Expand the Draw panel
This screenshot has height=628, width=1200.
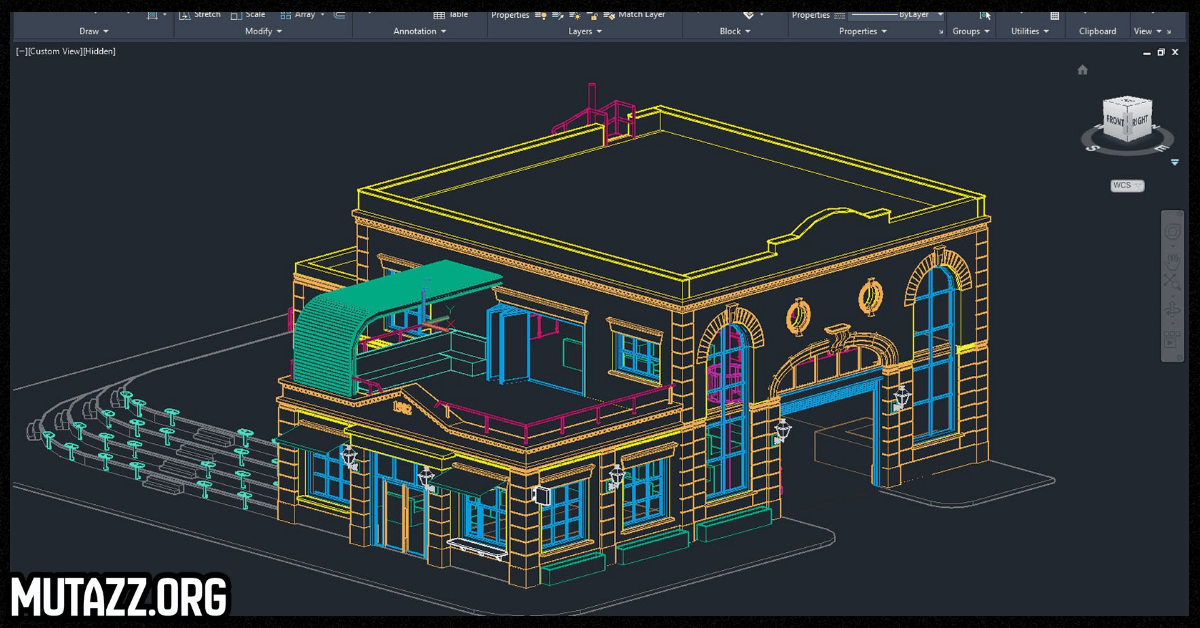tap(96, 31)
